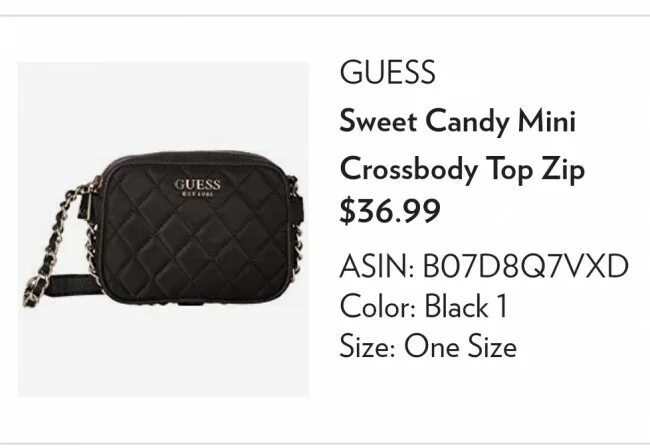Viewport: 650px width, 448px height.
Task: Click the Crossbody Top Zip title line
Action: coord(462,168)
